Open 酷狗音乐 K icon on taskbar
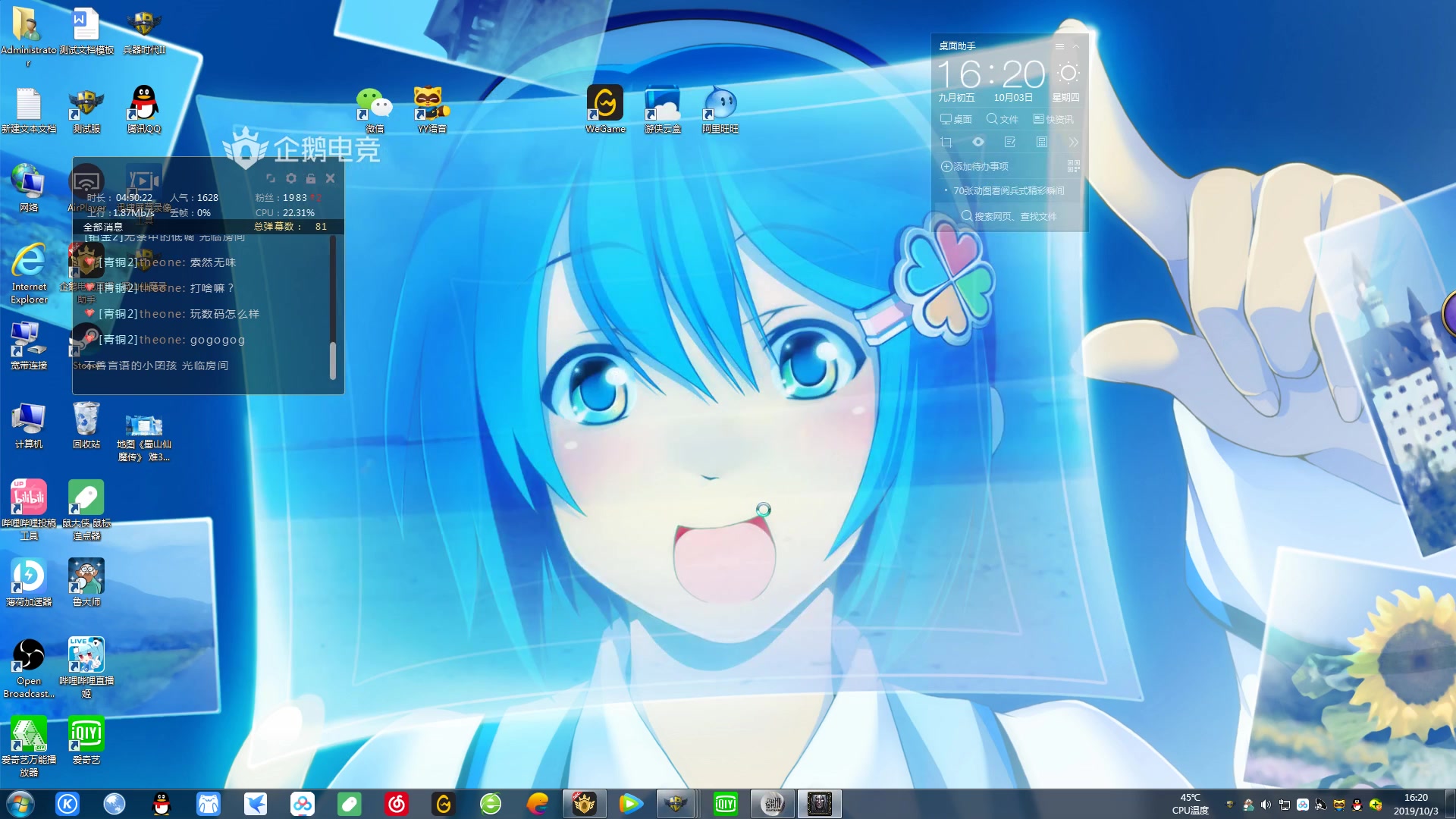 click(67, 804)
